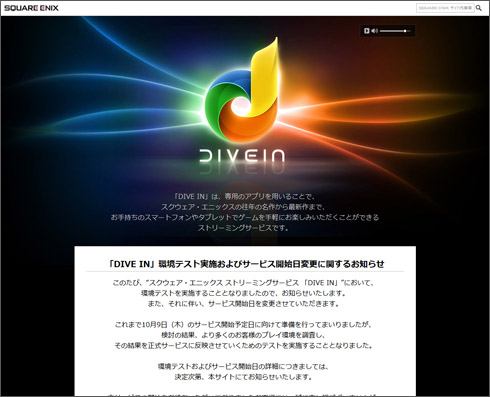The image size is (490, 397).
Task: Adjust the audio volume slider
Action: [x=395, y=31]
